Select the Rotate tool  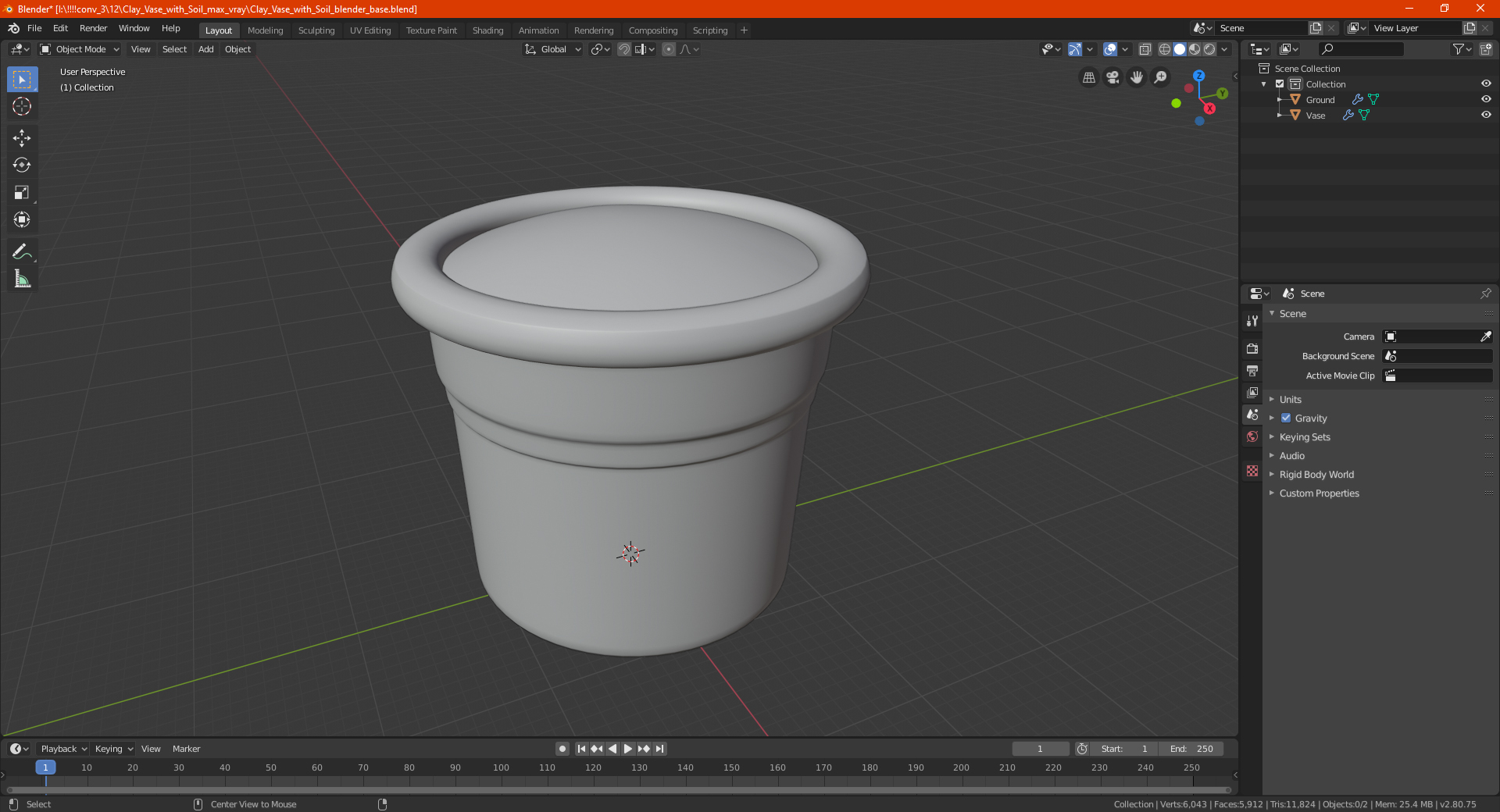(22, 165)
